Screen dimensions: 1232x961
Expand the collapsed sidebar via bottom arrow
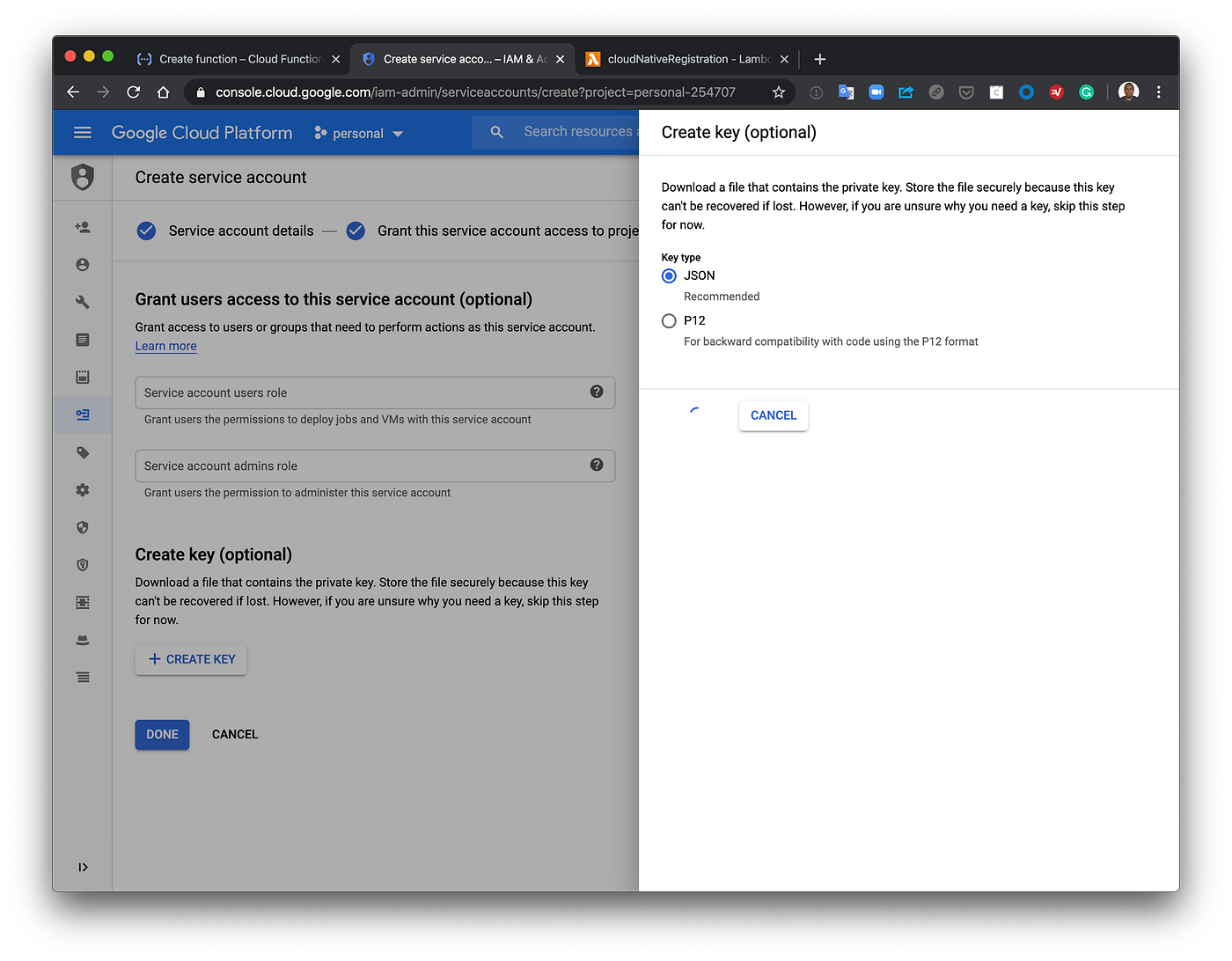pyautogui.click(x=83, y=867)
